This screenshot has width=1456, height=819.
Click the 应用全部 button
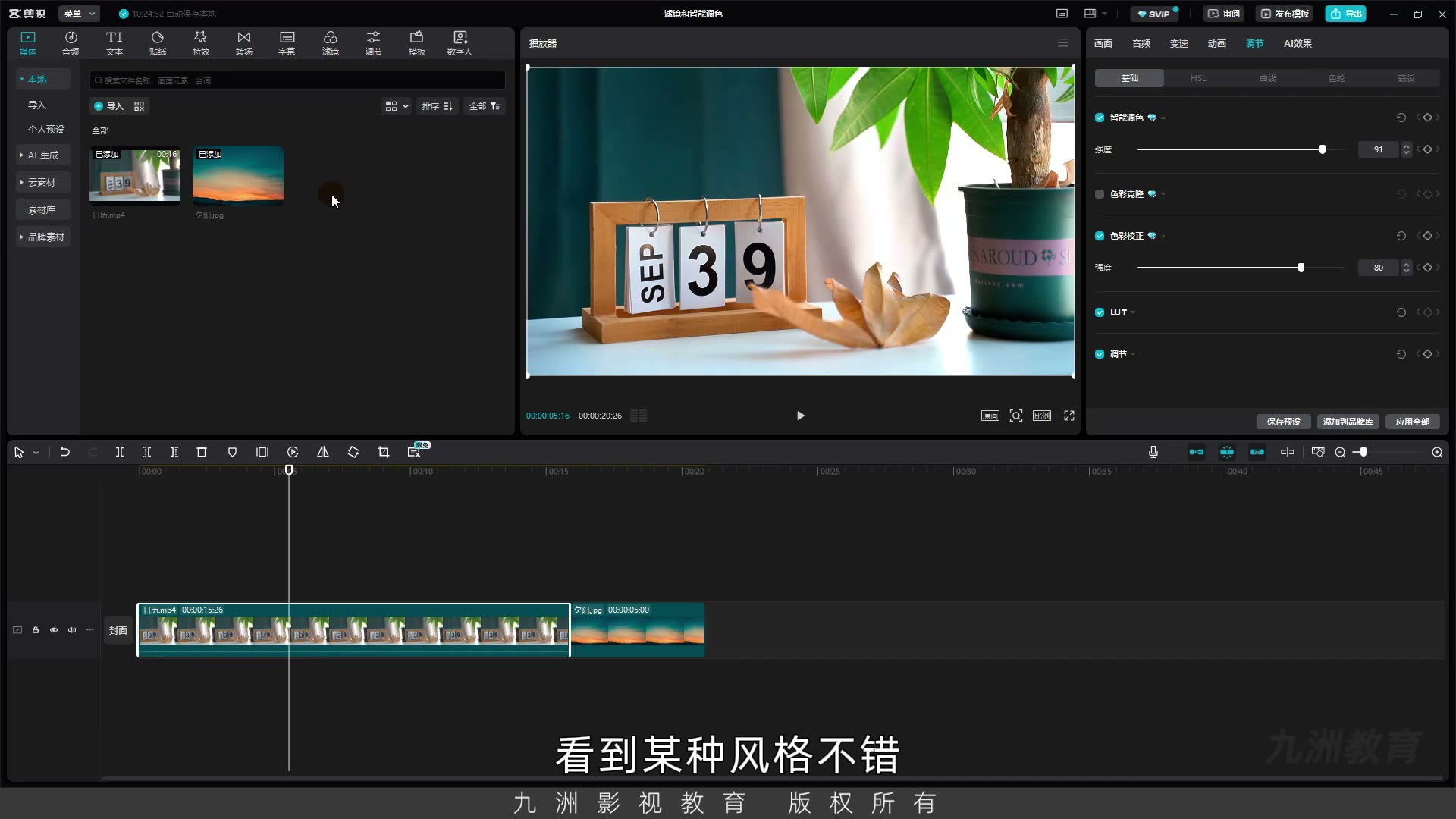[1412, 422]
